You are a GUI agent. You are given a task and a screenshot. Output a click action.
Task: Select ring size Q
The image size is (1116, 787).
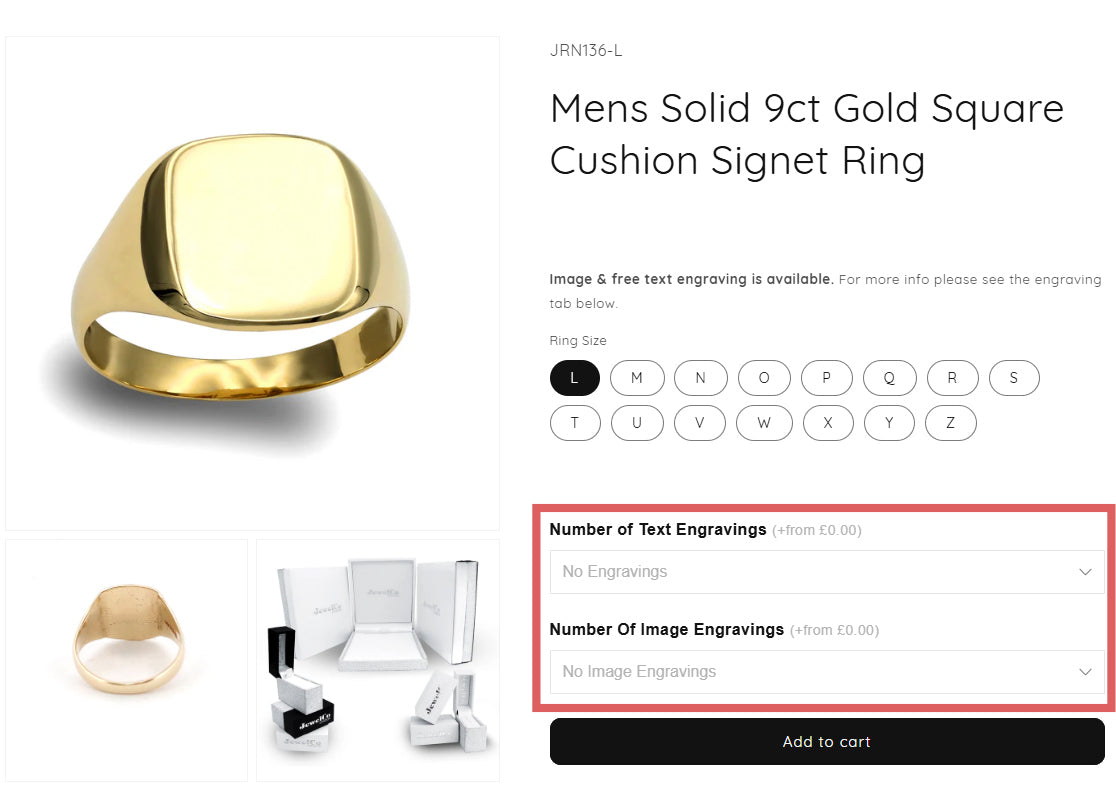889,378
